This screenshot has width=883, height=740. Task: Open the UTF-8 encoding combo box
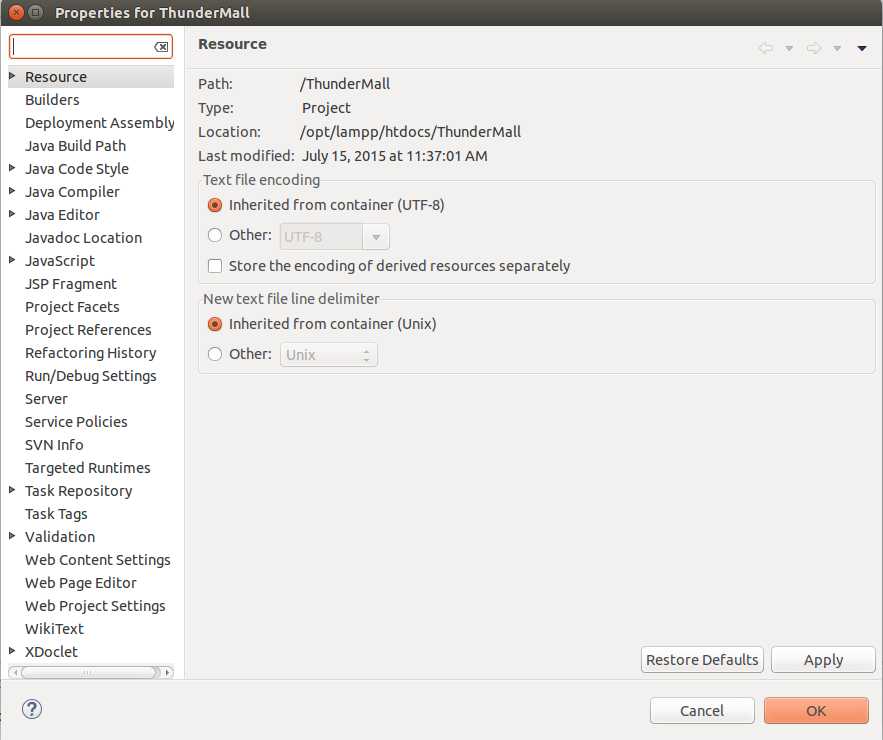(335, 237)
